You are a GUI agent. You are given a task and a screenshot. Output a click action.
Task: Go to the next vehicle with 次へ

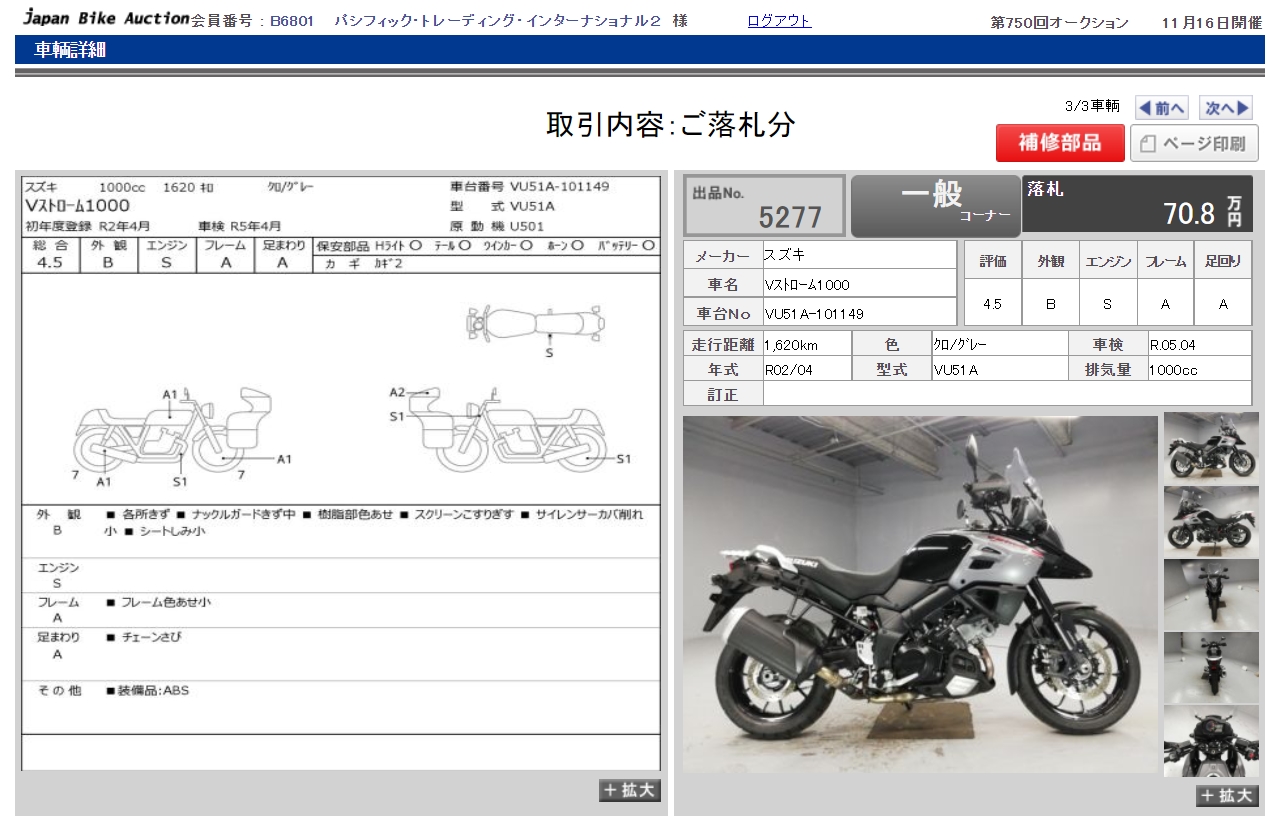coord(1225,108)
